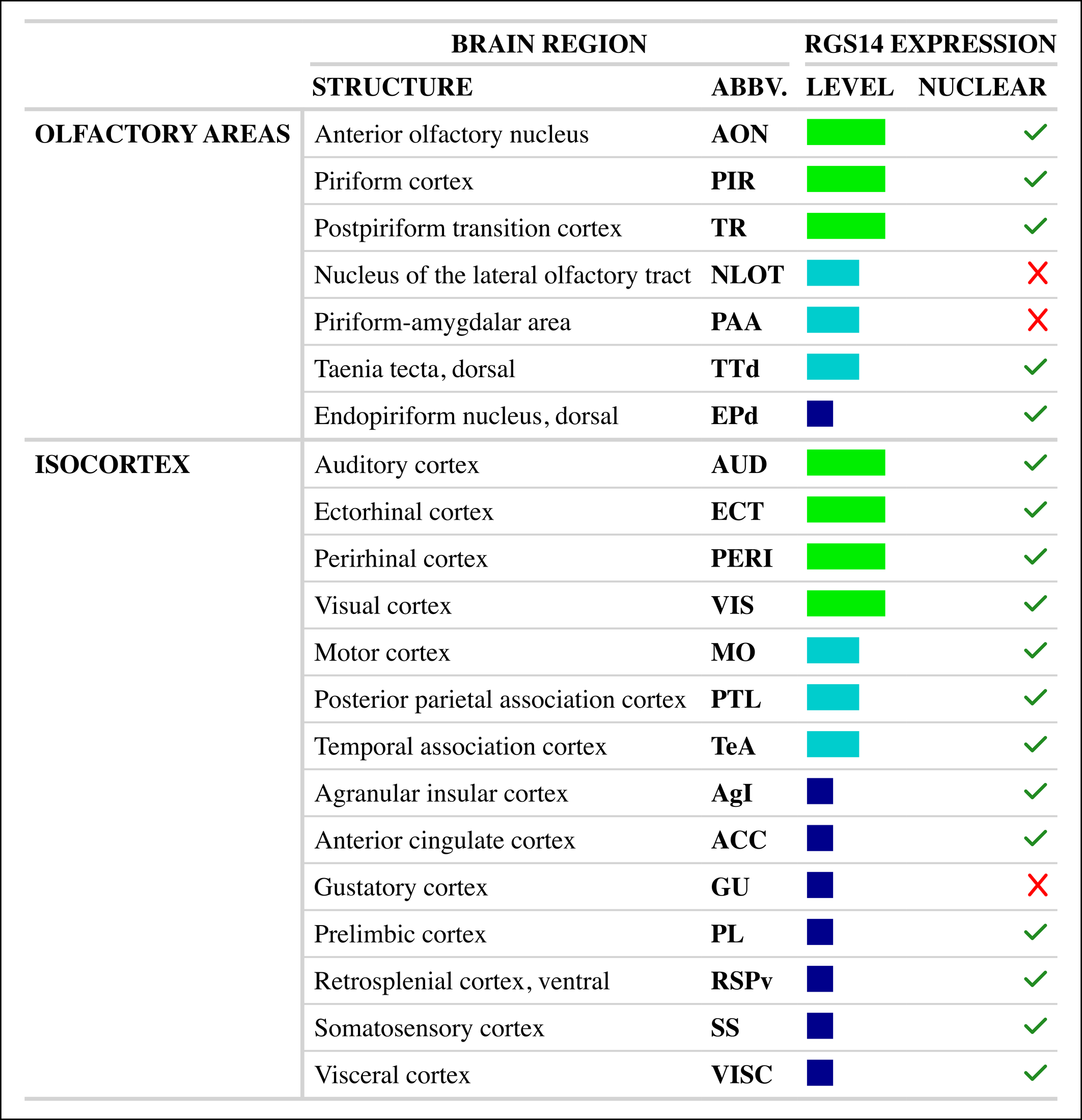Click the checkmark in Auditory cortex row
This screenshot has height=1120, width=1082.
(1035, 463)
